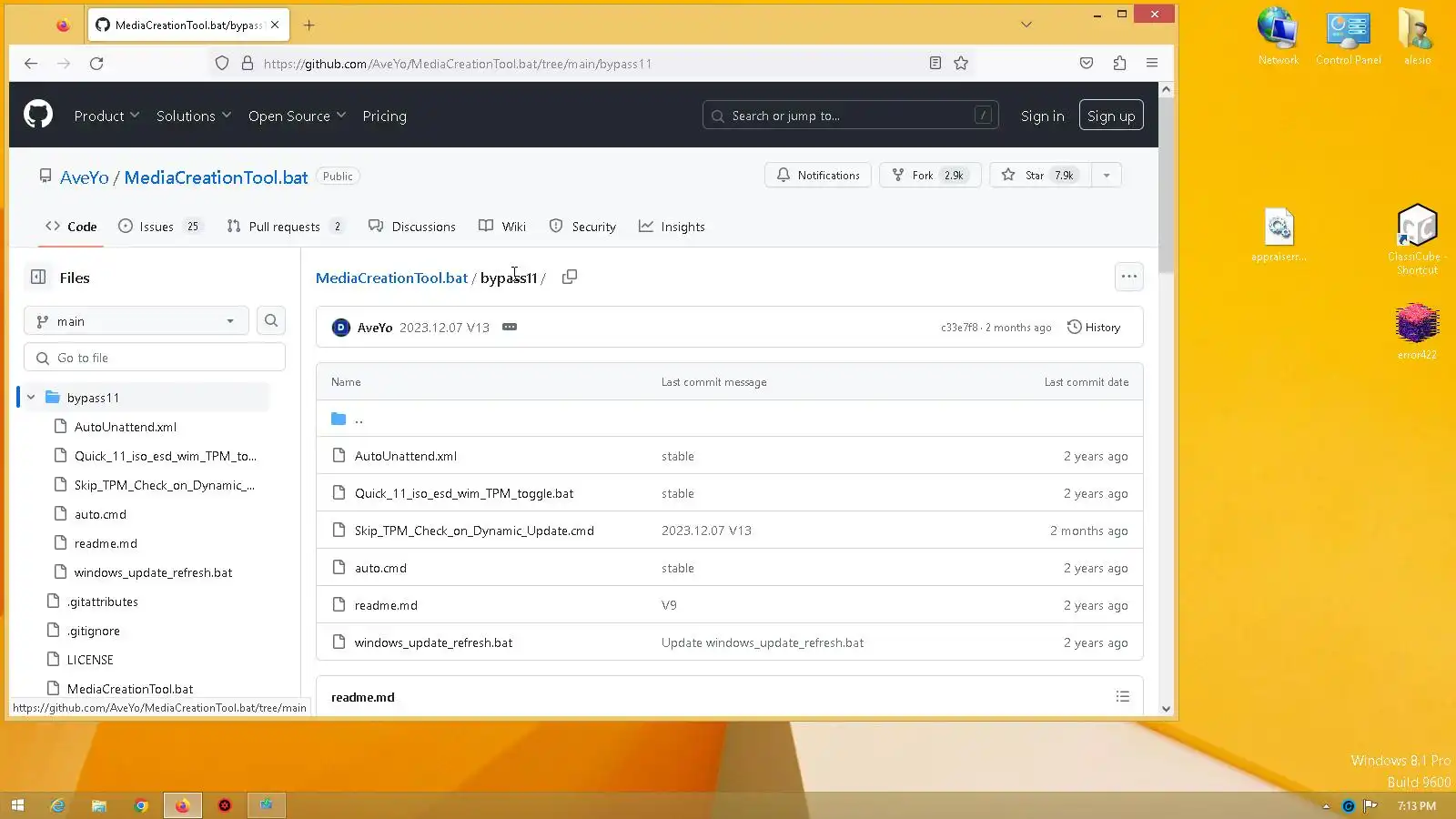Image resolution: width=1456 pixels, height=819 pixels.
Task: Expand the commit message ellipsis
Action: click(x=510, y=327)
